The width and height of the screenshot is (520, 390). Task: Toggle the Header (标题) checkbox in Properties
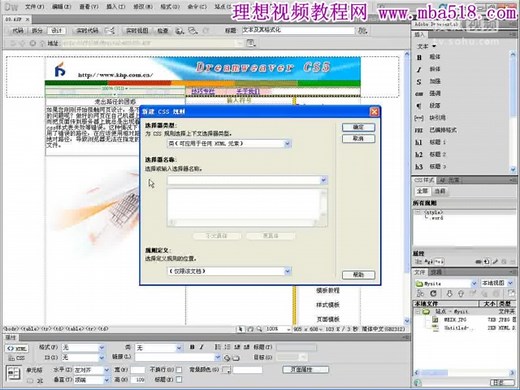(x=179, y=379)
